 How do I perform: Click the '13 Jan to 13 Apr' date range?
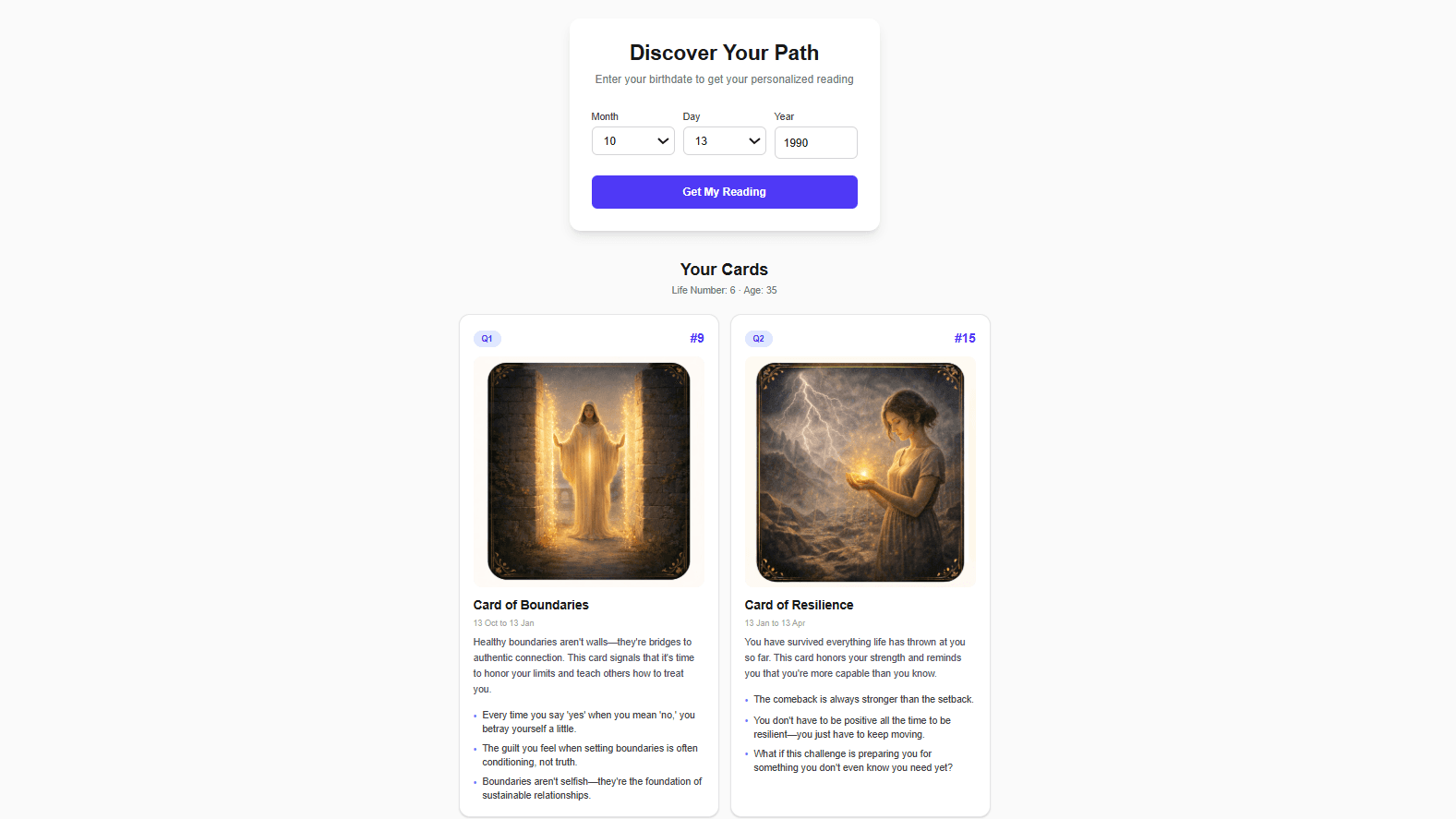[x=775, y=623]
